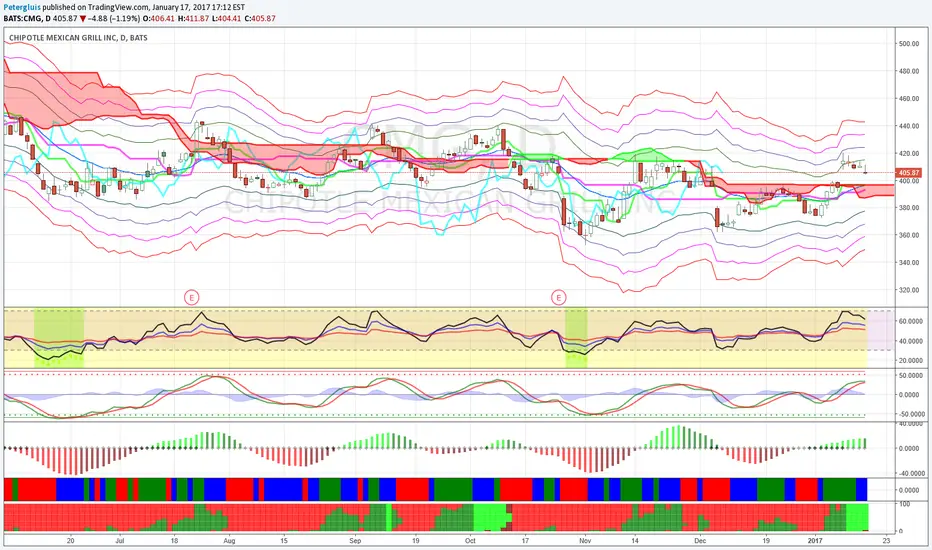Click the 320.00 price axis label
This screenshot has height=550, width=932.
[909, 290]
